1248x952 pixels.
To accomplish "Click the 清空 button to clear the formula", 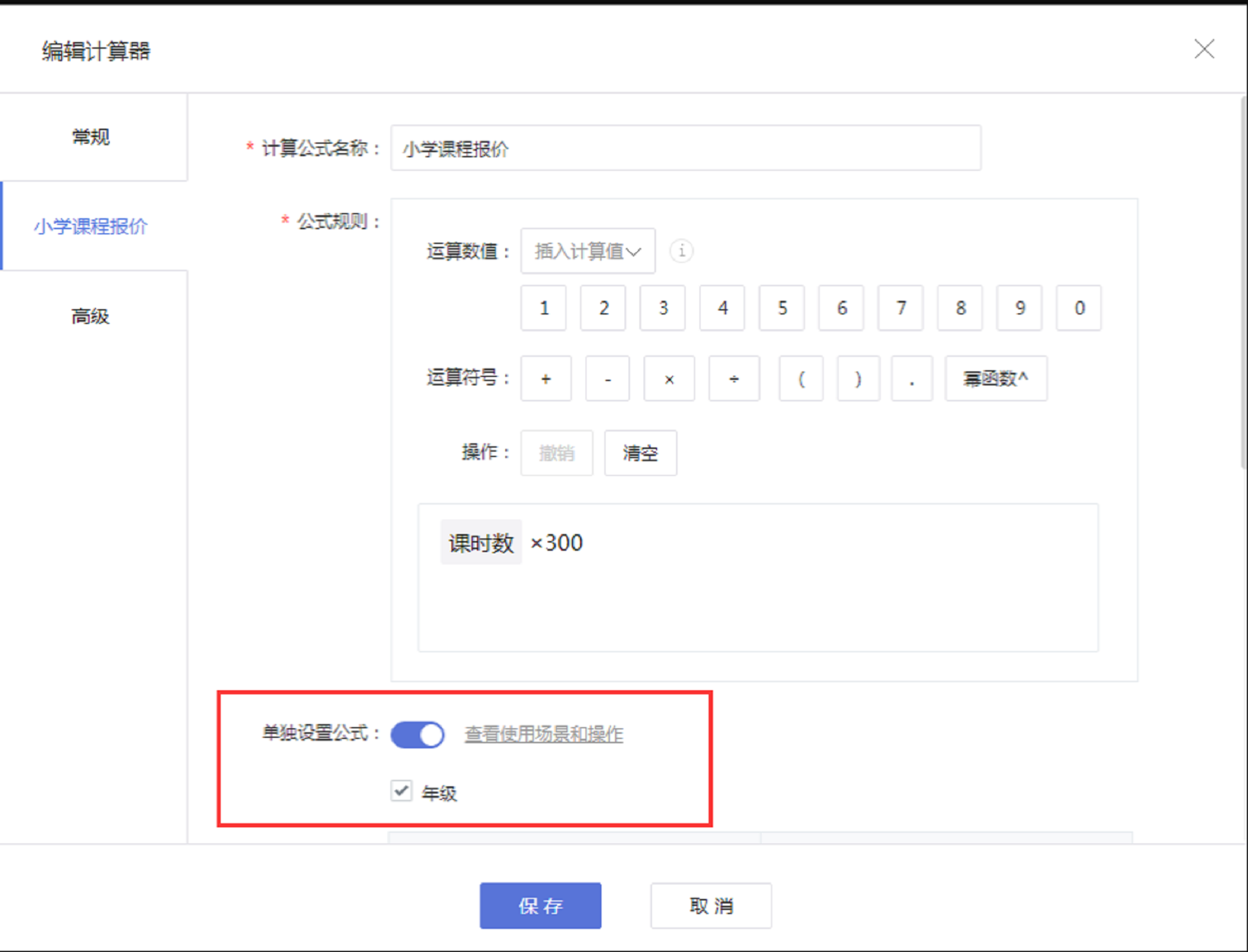I will [x=640, y=453].
